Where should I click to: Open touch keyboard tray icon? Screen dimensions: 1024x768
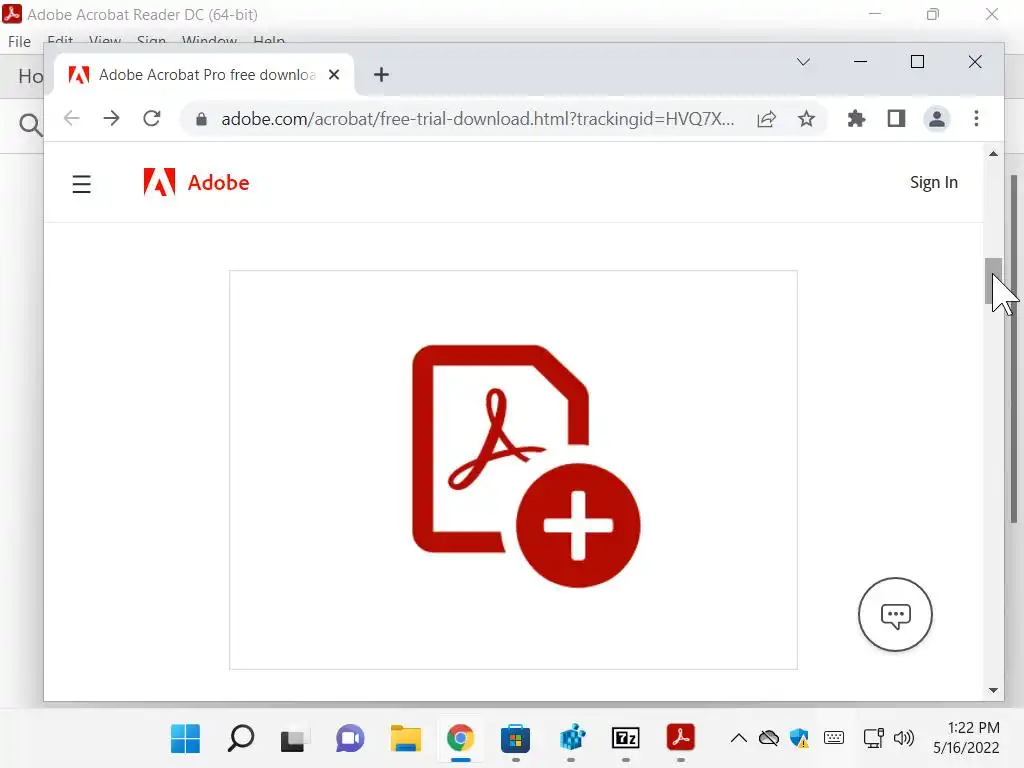click(x=834, y=739)
